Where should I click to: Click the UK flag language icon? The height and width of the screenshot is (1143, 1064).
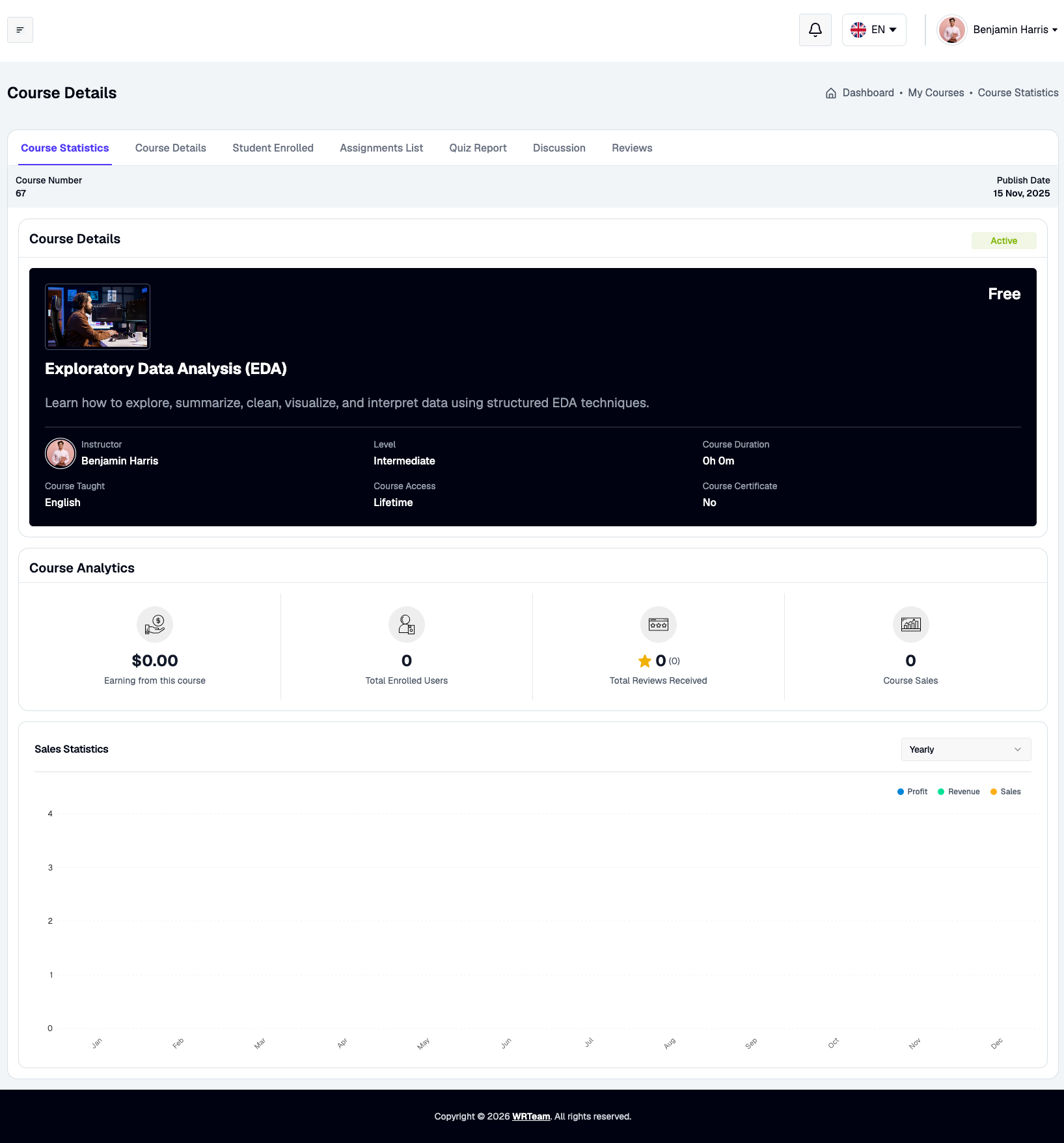point(858,30)
